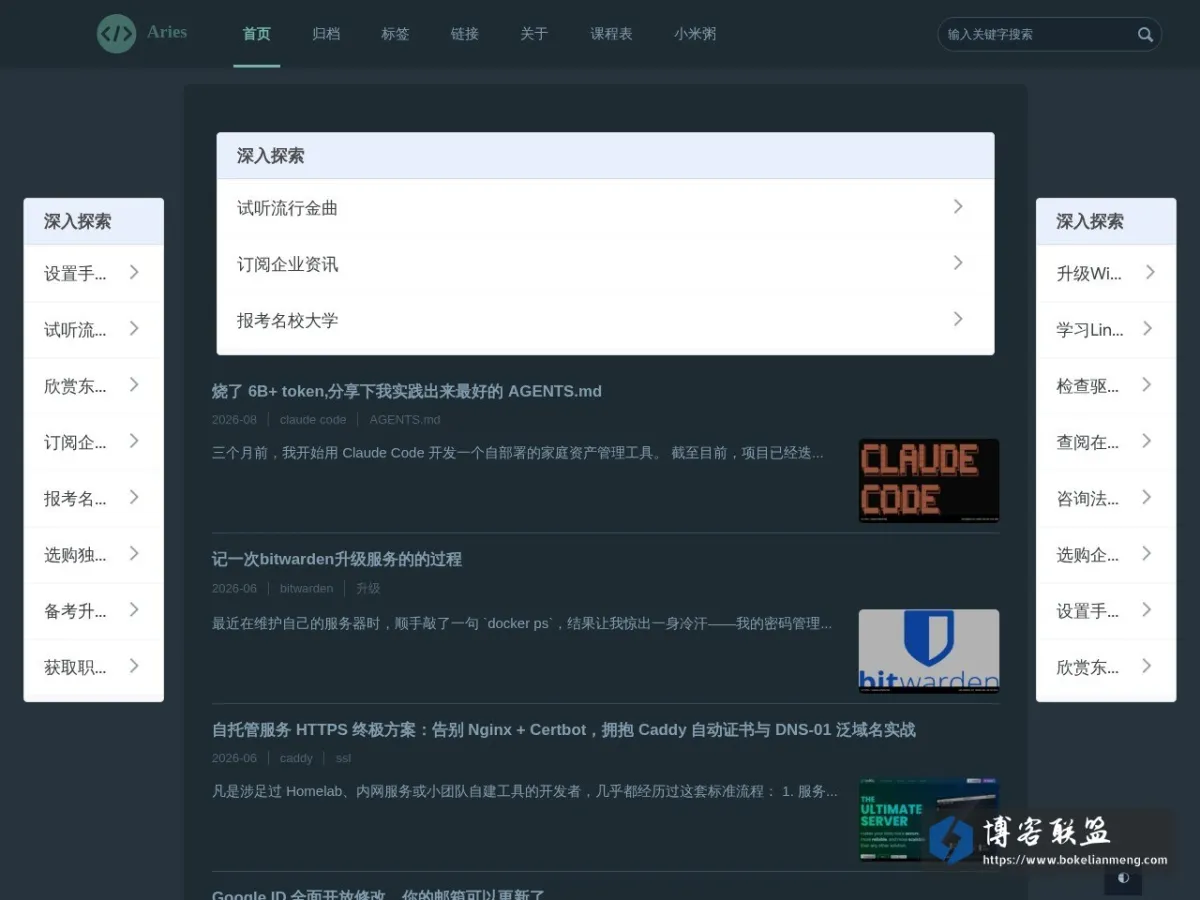Click the 深入探索 header of the center panel
The image size is (1200, 900).
pos(605,156)
